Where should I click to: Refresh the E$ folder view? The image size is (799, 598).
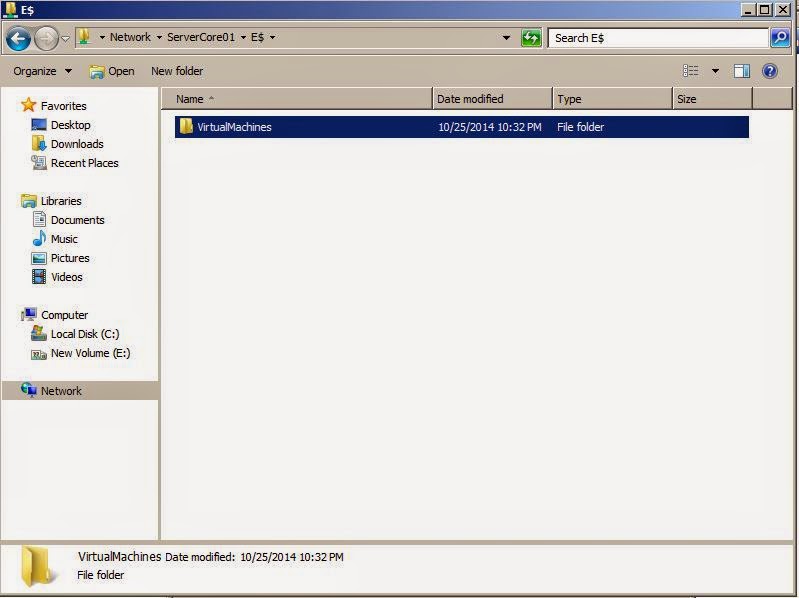coord(531,38)
